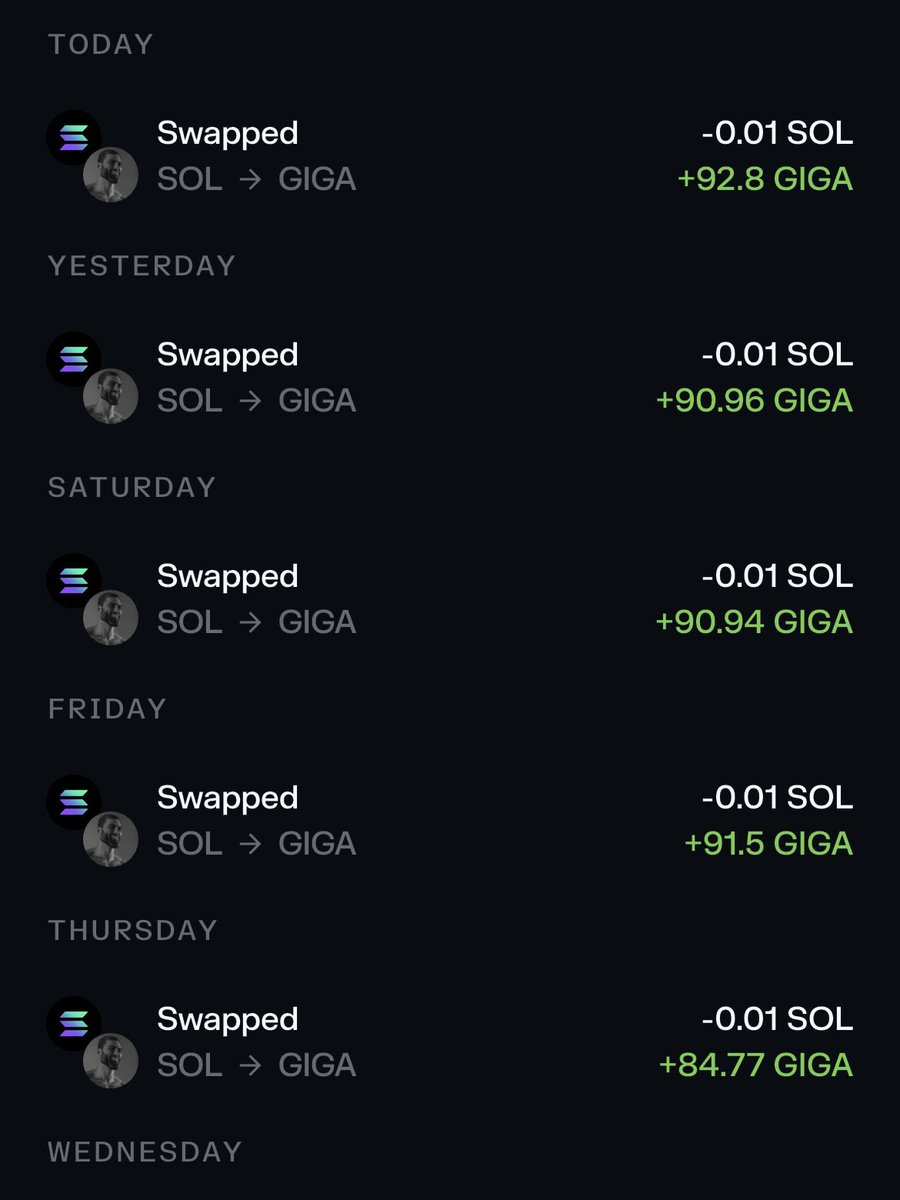Tap Solana icon in Today's swap
Screen dimensions: 900x1200
pos(74,138)
